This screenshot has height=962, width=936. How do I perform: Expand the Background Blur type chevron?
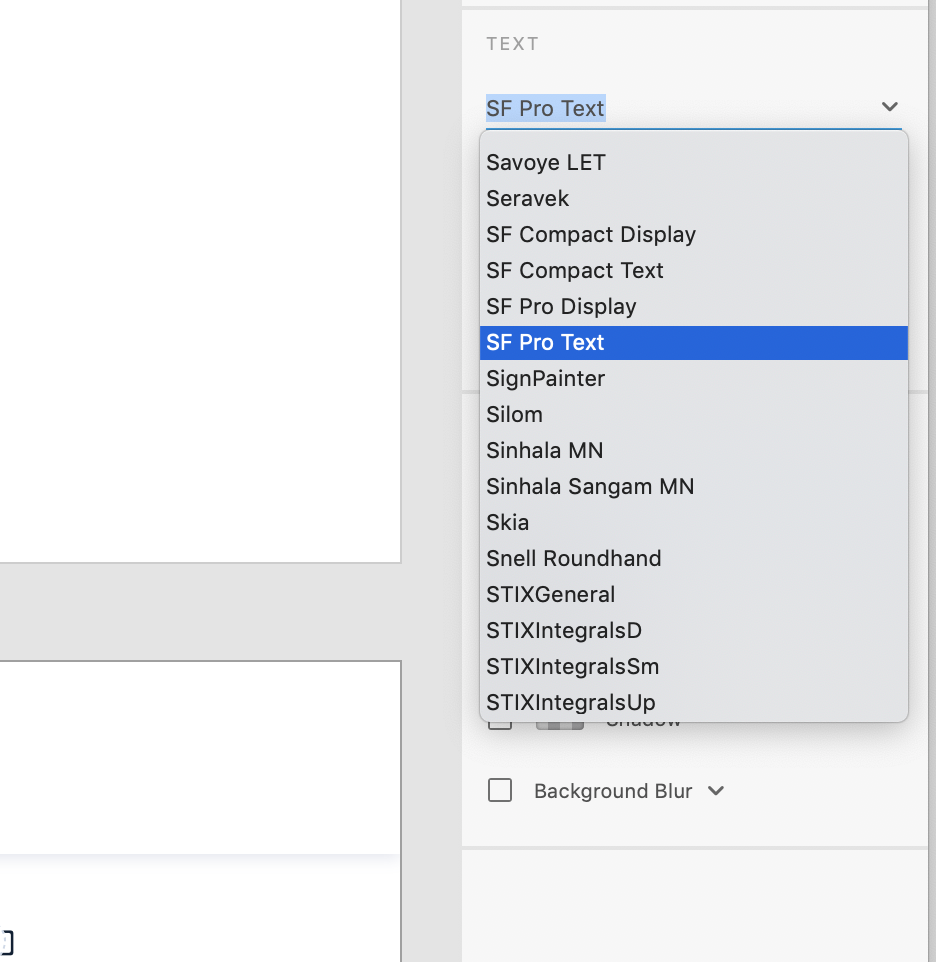pos(716,791)
